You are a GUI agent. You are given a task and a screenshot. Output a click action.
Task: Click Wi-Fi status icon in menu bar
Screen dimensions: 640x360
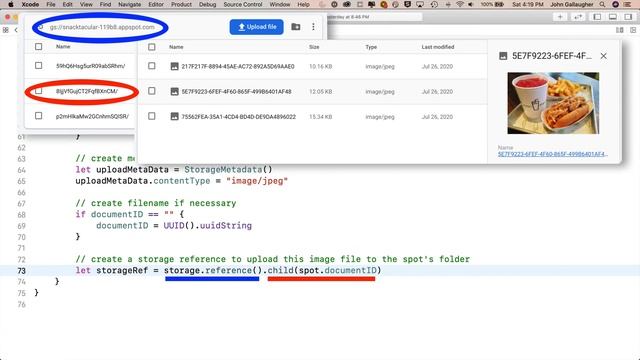click(x=460, y=4)
